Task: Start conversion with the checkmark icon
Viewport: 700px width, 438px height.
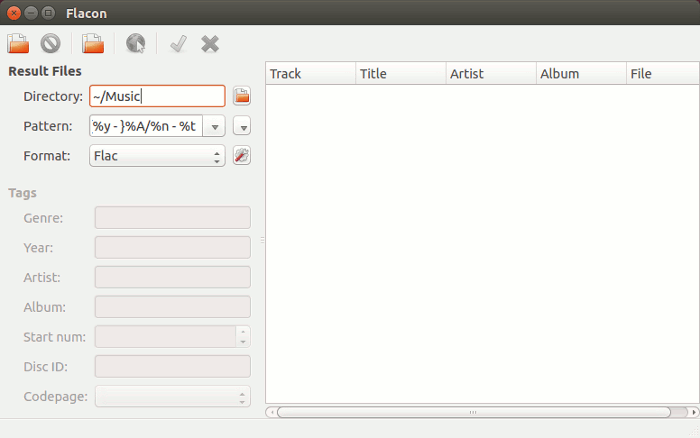Action: 179,44
